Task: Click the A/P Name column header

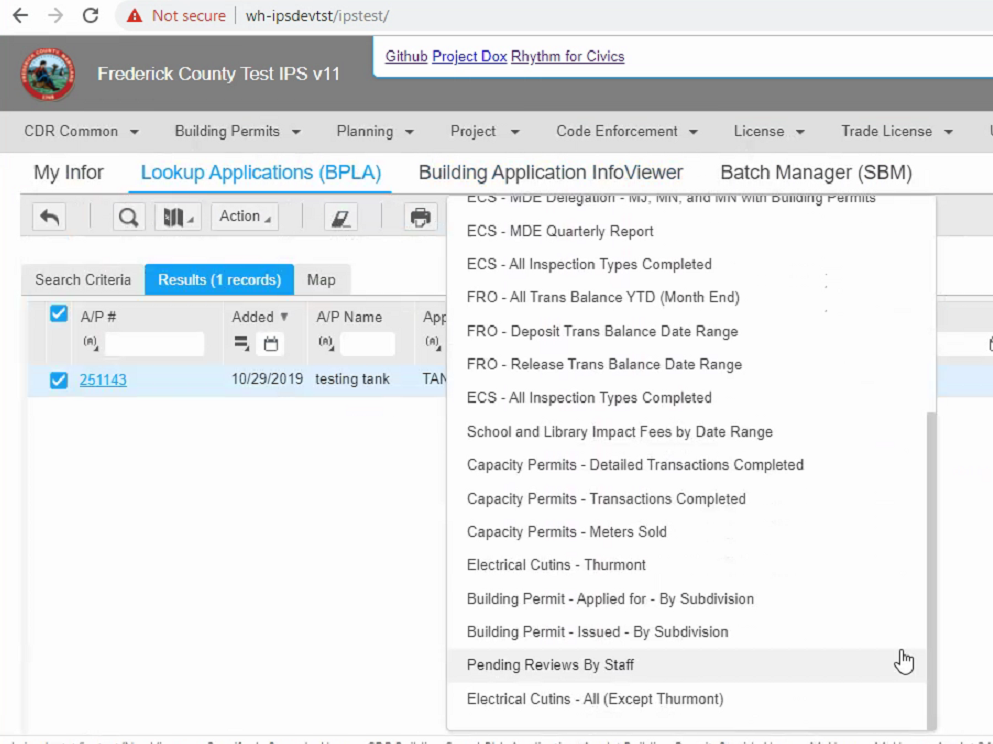Action: pos(349,317)
